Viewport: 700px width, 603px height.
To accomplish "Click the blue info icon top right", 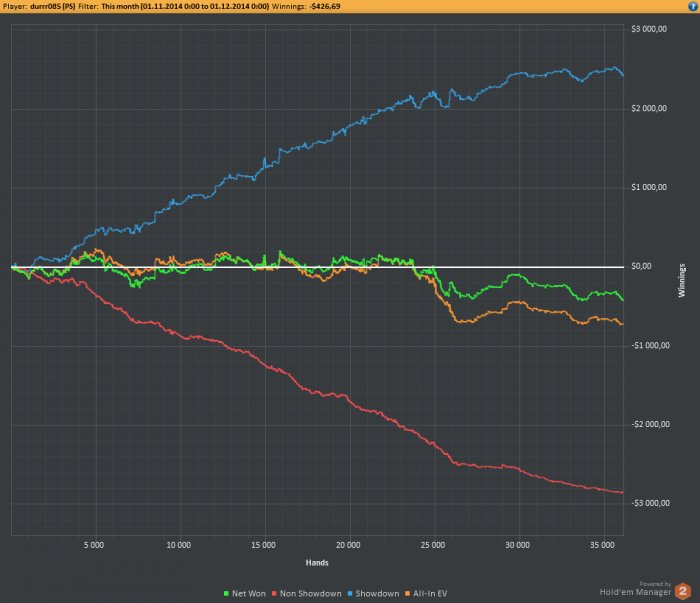I will point(693,6).
